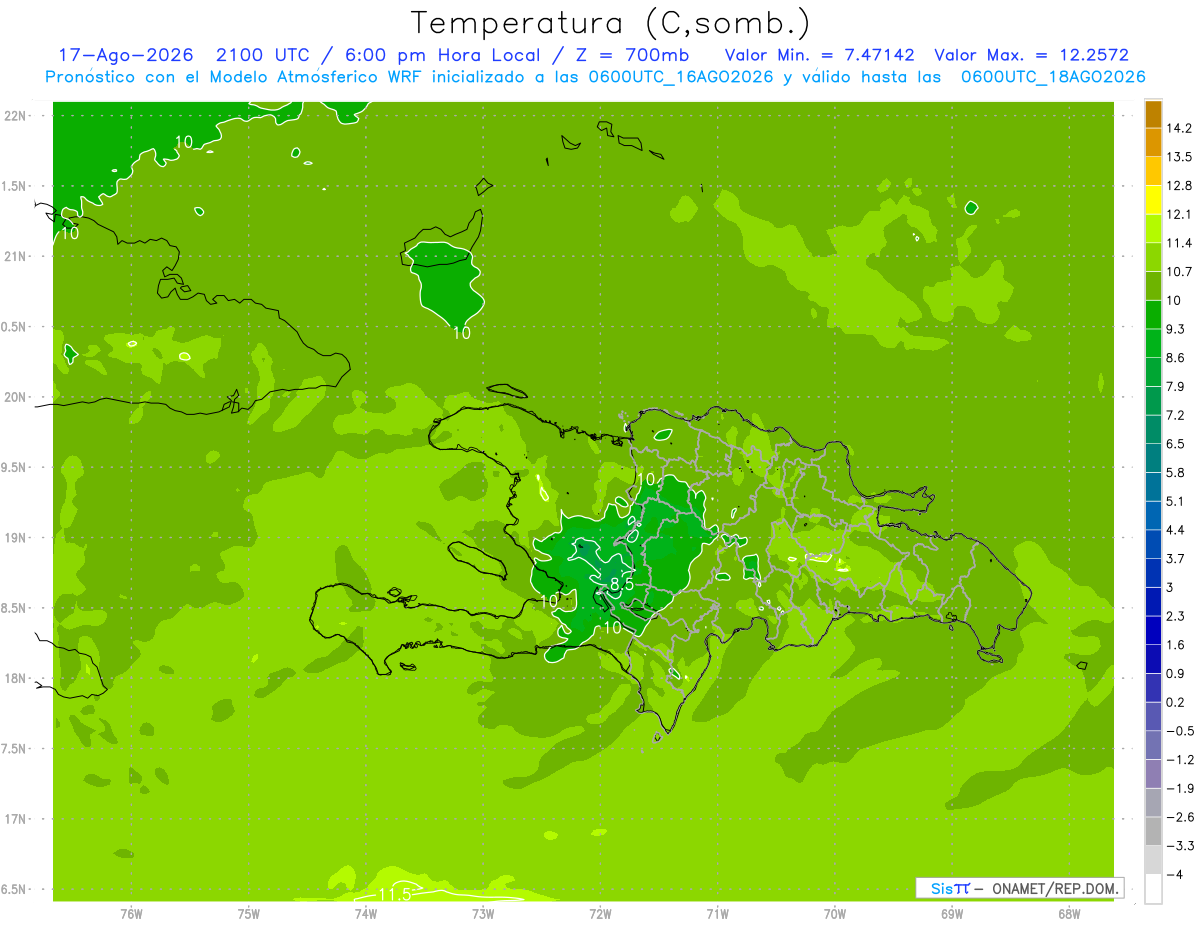Viewport: 1200px width, 927px height.
Task: Click the '-0.5' colorbar value
Action: point(1180,731)
